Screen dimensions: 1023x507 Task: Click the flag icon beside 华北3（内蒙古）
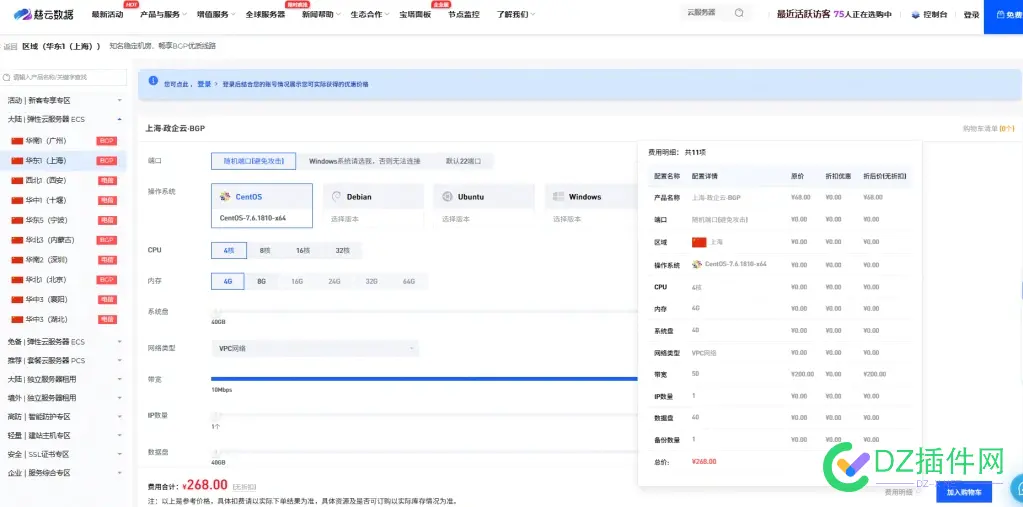(17, 240)
